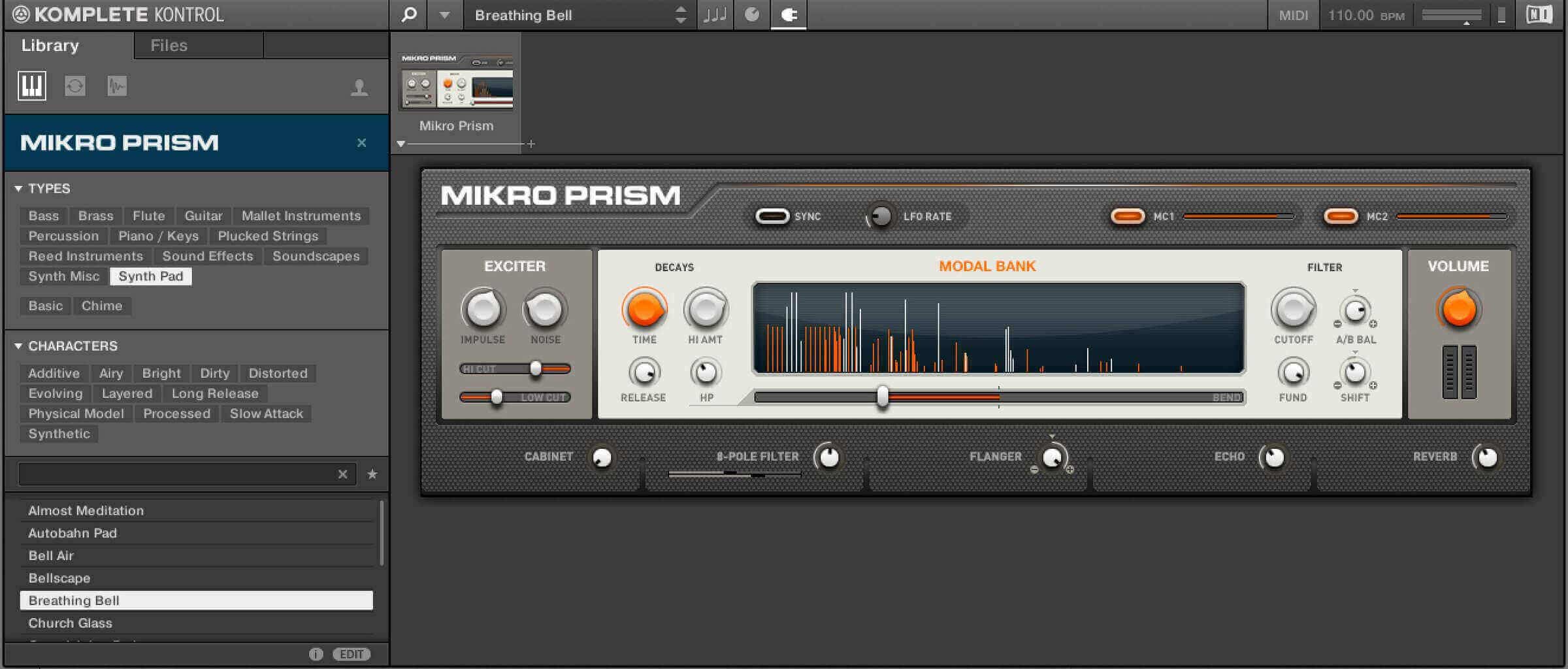Open the plug-in chain view icon
The height and width of the screenshot is (669, 1568).
(789, 14)
